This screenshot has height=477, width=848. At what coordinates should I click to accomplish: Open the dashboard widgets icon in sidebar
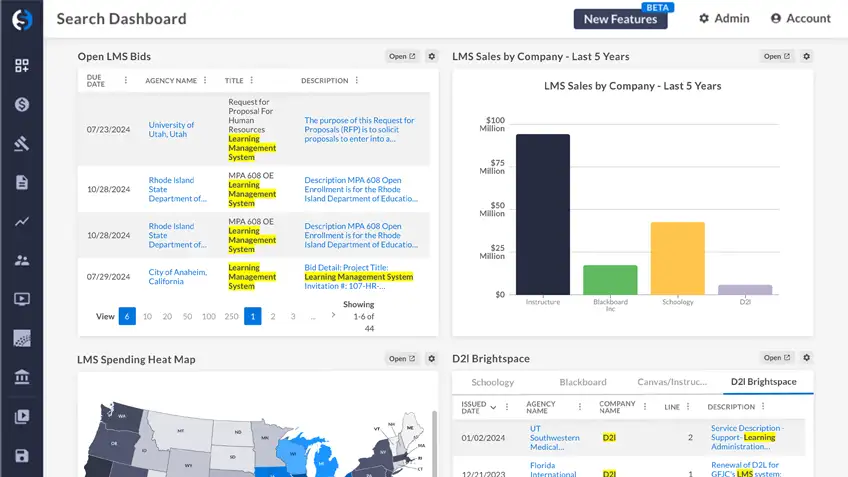tap(21, 66)
